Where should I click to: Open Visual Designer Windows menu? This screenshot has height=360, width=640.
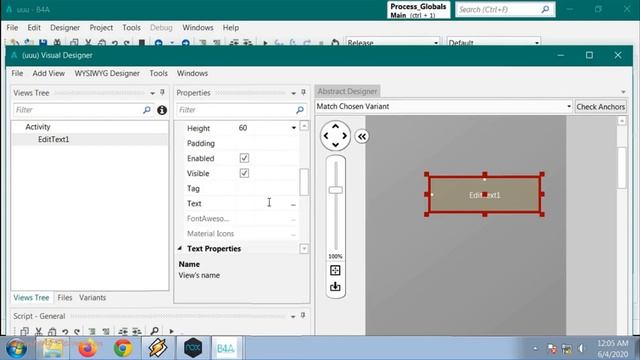point(192,73)
